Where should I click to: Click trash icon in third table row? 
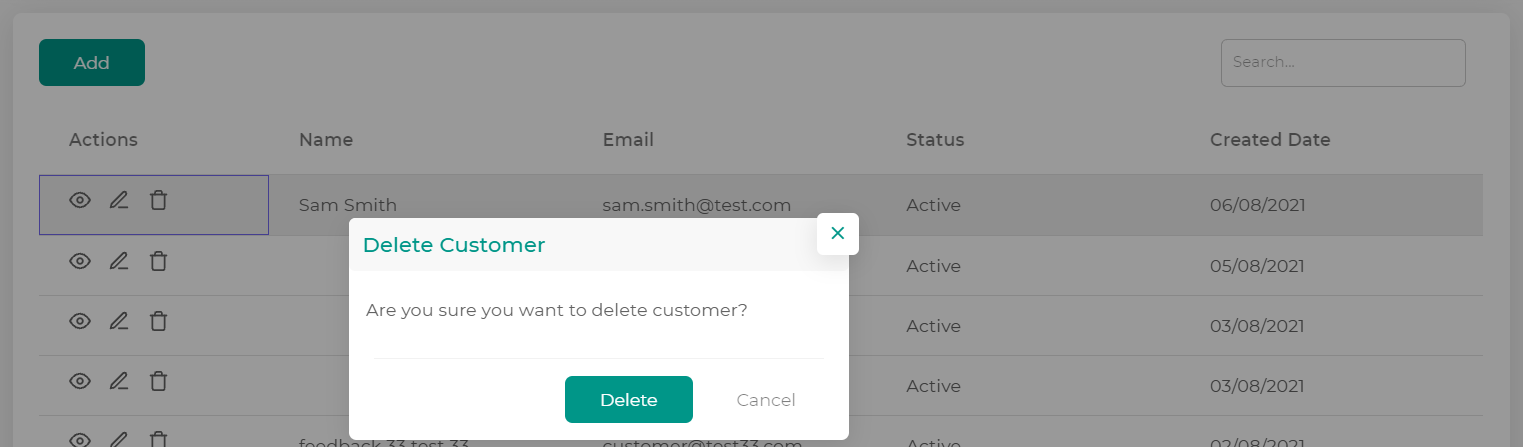tap(158, 321)
